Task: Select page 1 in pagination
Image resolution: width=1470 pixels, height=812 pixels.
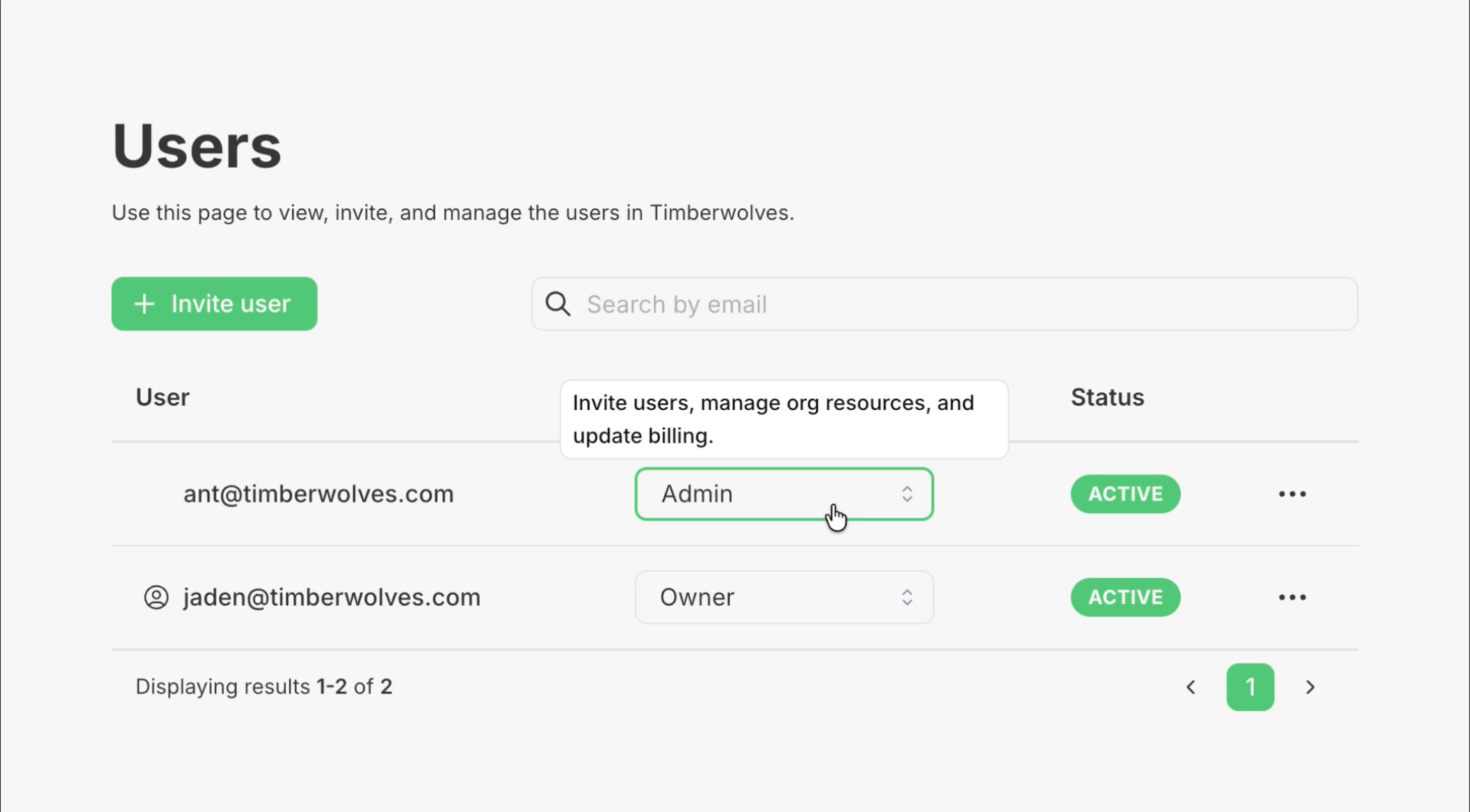Action: pyautogui.click(x=1250, y=687)
